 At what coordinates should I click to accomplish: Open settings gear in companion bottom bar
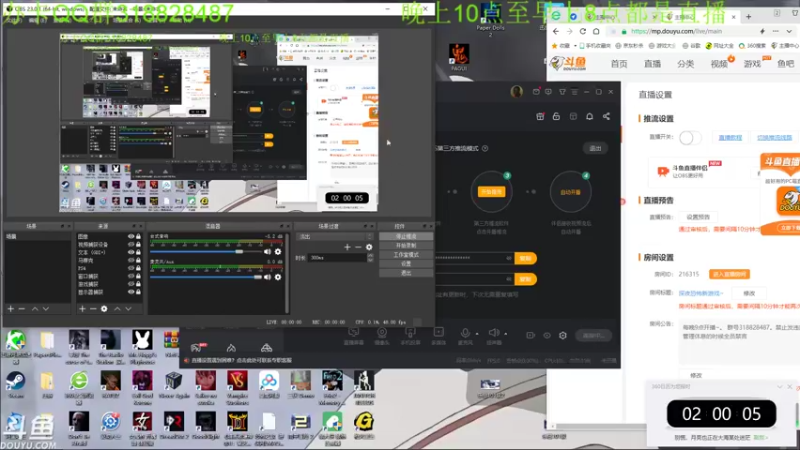click(x=563, y=335)
